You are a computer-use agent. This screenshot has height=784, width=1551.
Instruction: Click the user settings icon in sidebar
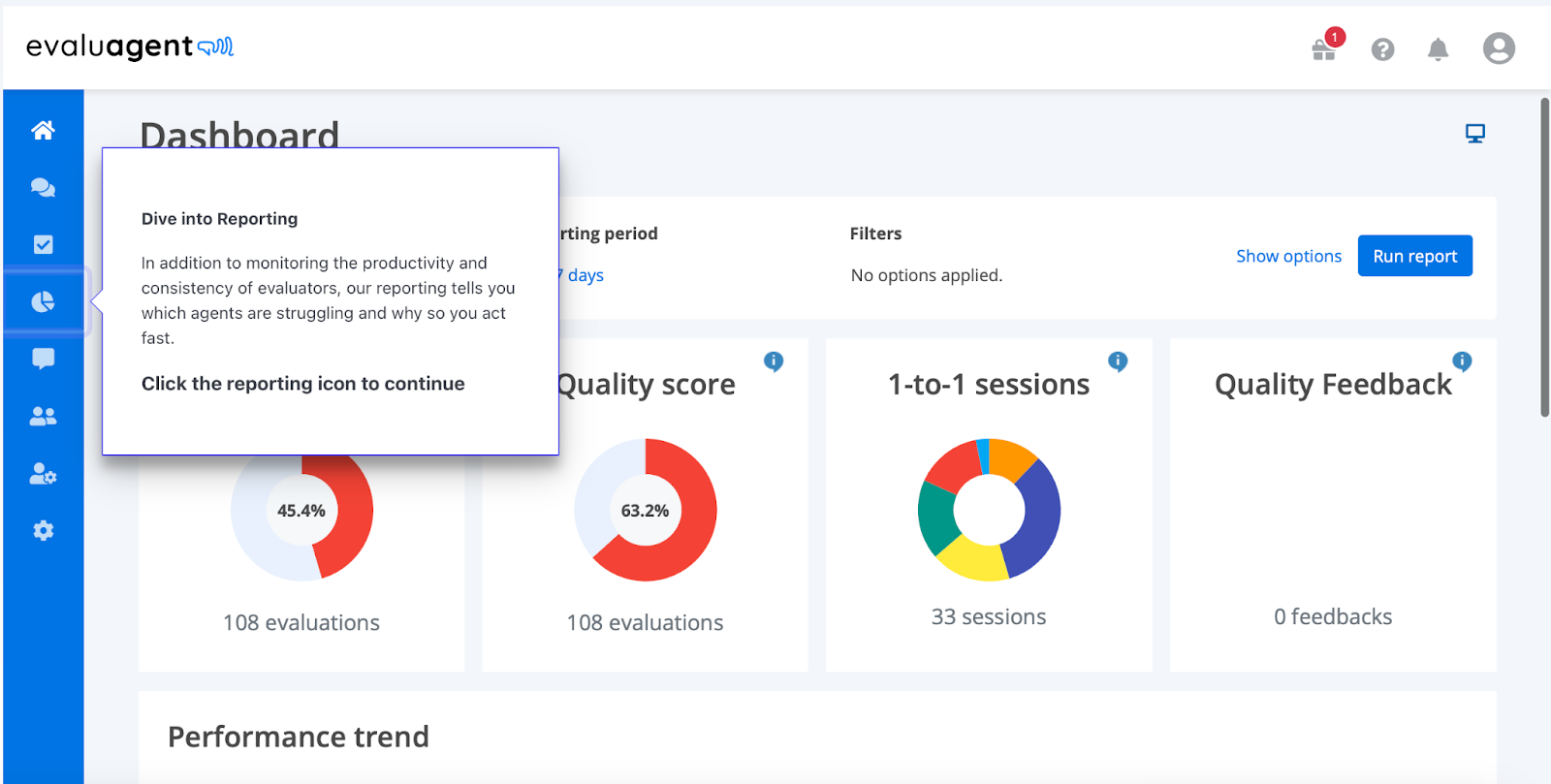43,474
